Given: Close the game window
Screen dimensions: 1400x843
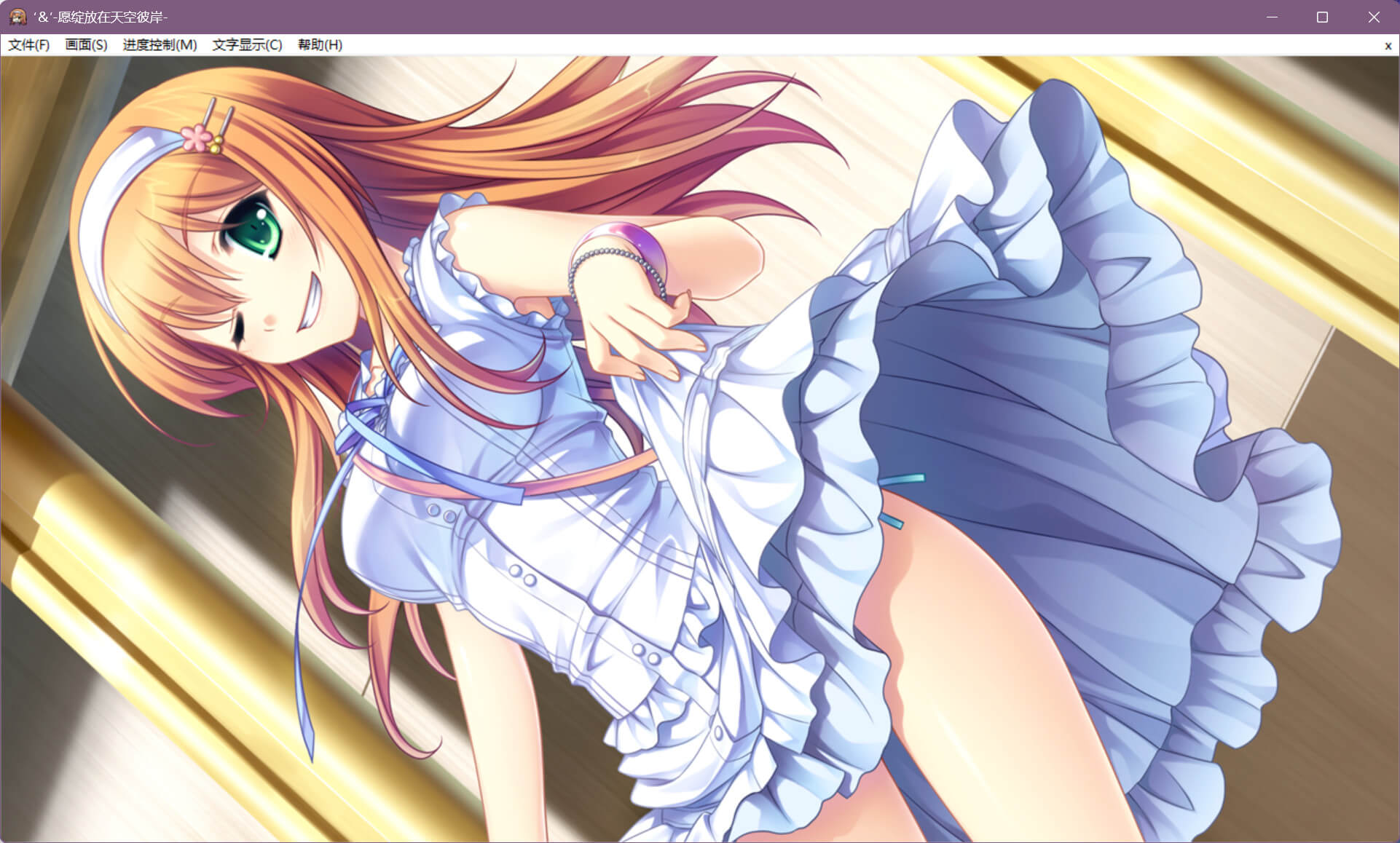Looking at the screenshot, I should tap(1374, 17).
